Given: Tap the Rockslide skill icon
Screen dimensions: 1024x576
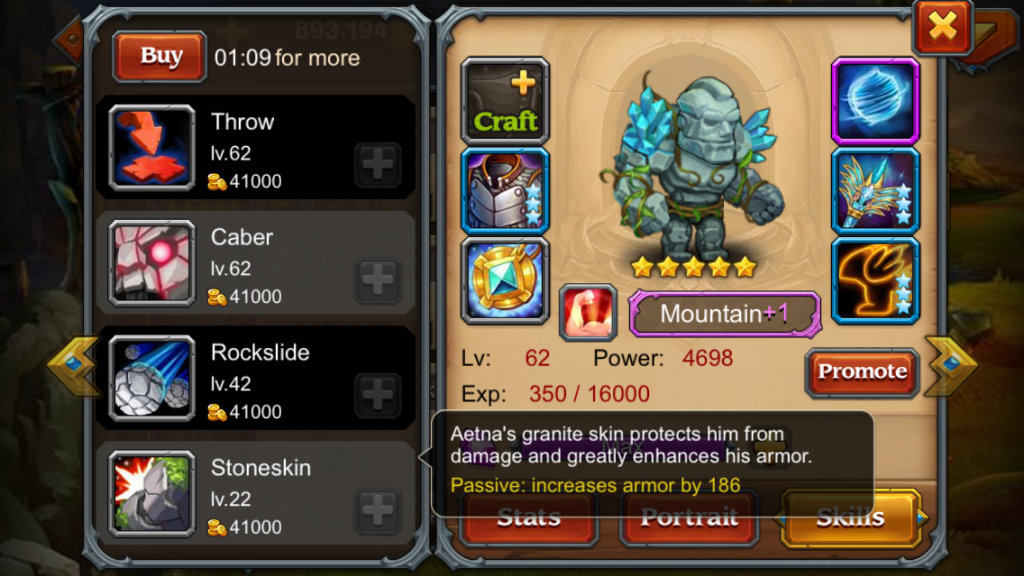Looking at the screenshot, I should pos(152,378).
